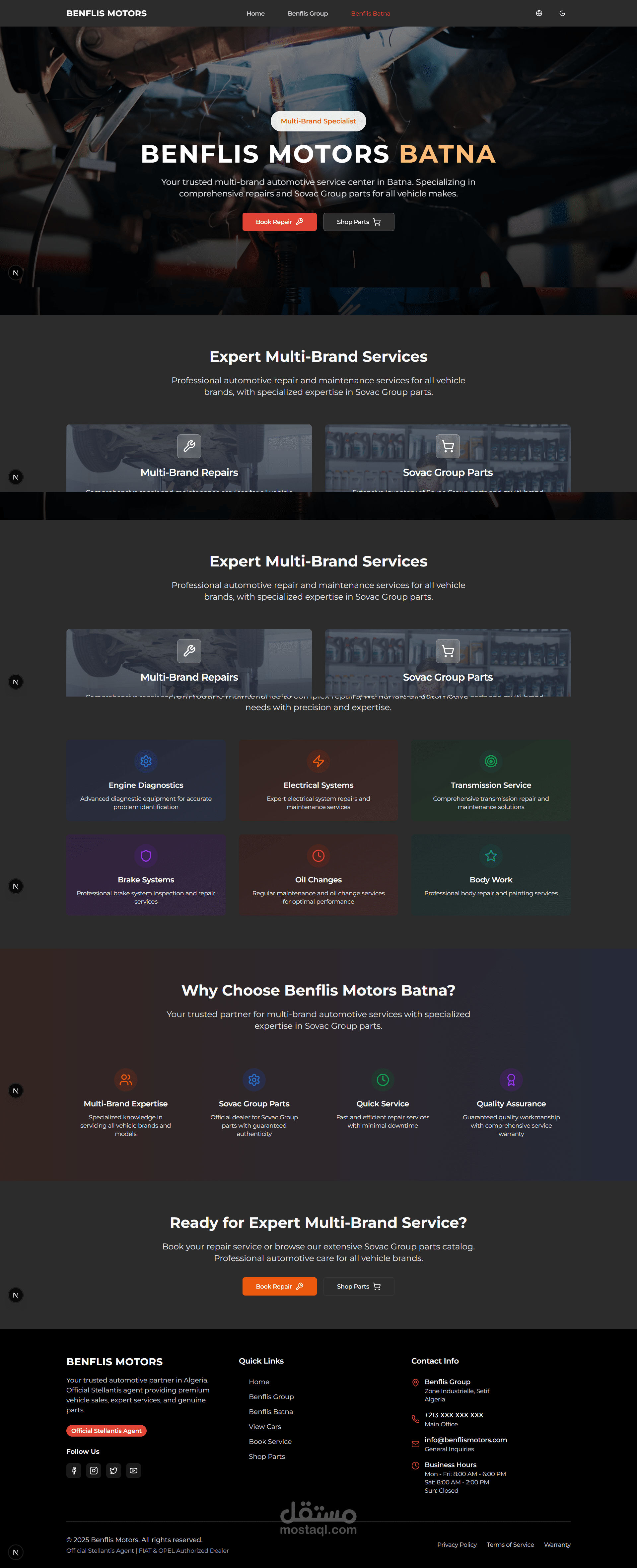Open Home under footer Quick Links

(259, 1382)
